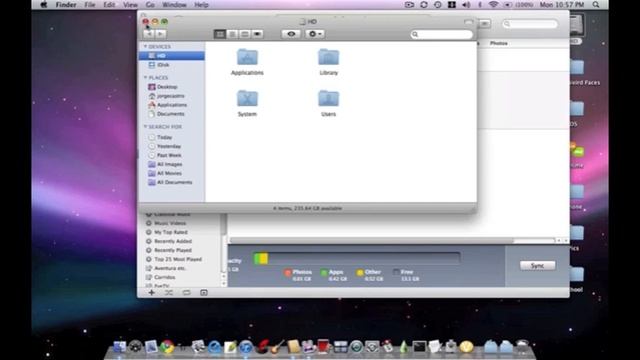Click the Photos capacity color legend
640x360 pixels.
coord(287,273)
